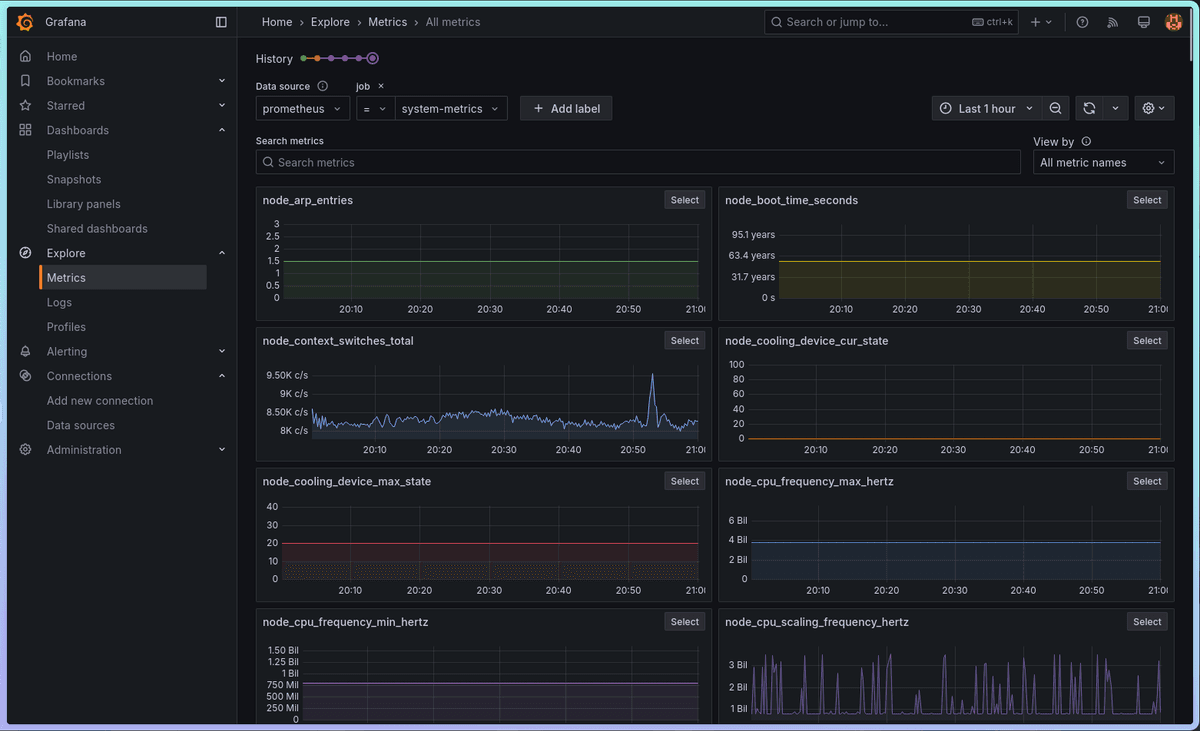Click the Dashboards grid icon in sidebar
This screenshot has height=731, width=1200.
click(x=26, y=130)
